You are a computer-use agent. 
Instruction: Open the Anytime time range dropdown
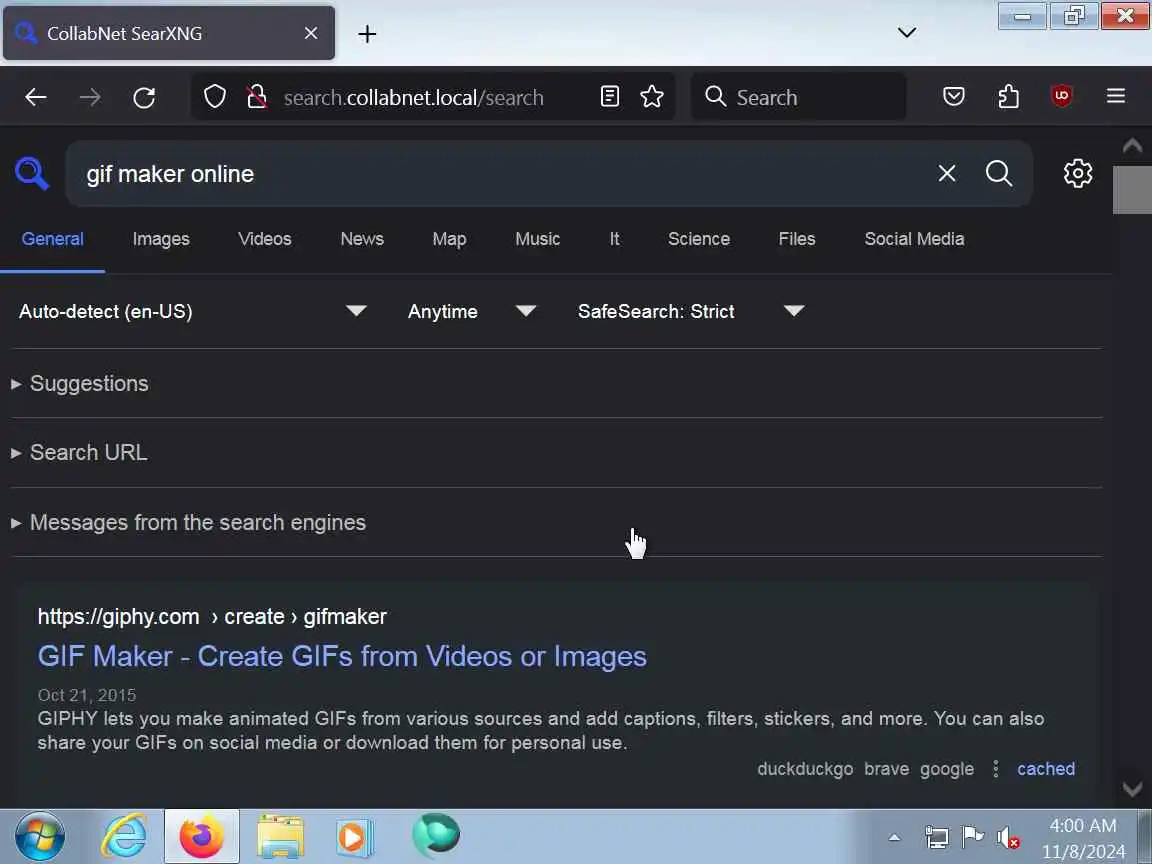pos(472,312)
